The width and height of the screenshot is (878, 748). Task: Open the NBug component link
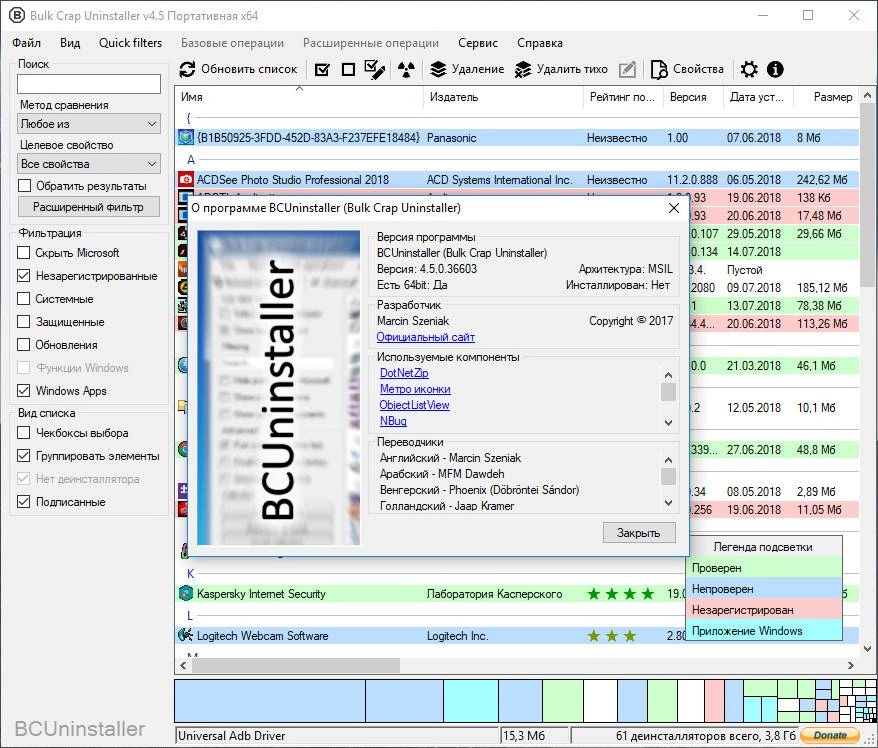pyautogui.click(x=393, y=421)
